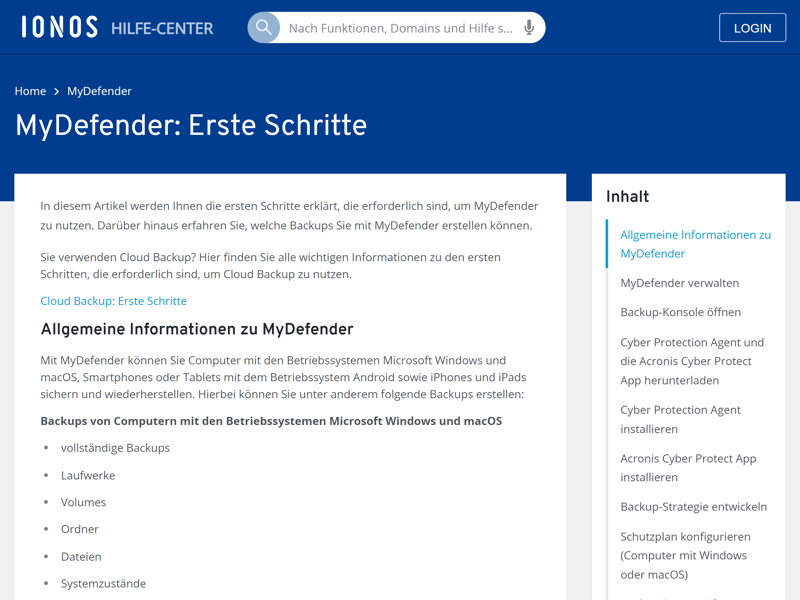Type in the search field for Funktionen
800x600 pixels.
400,28
